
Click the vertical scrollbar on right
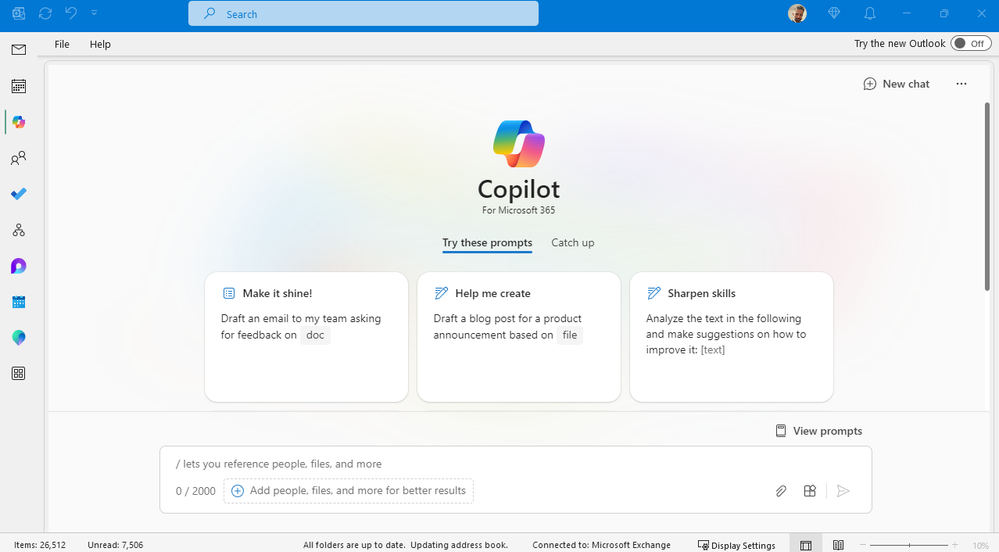tap(987, 196)
